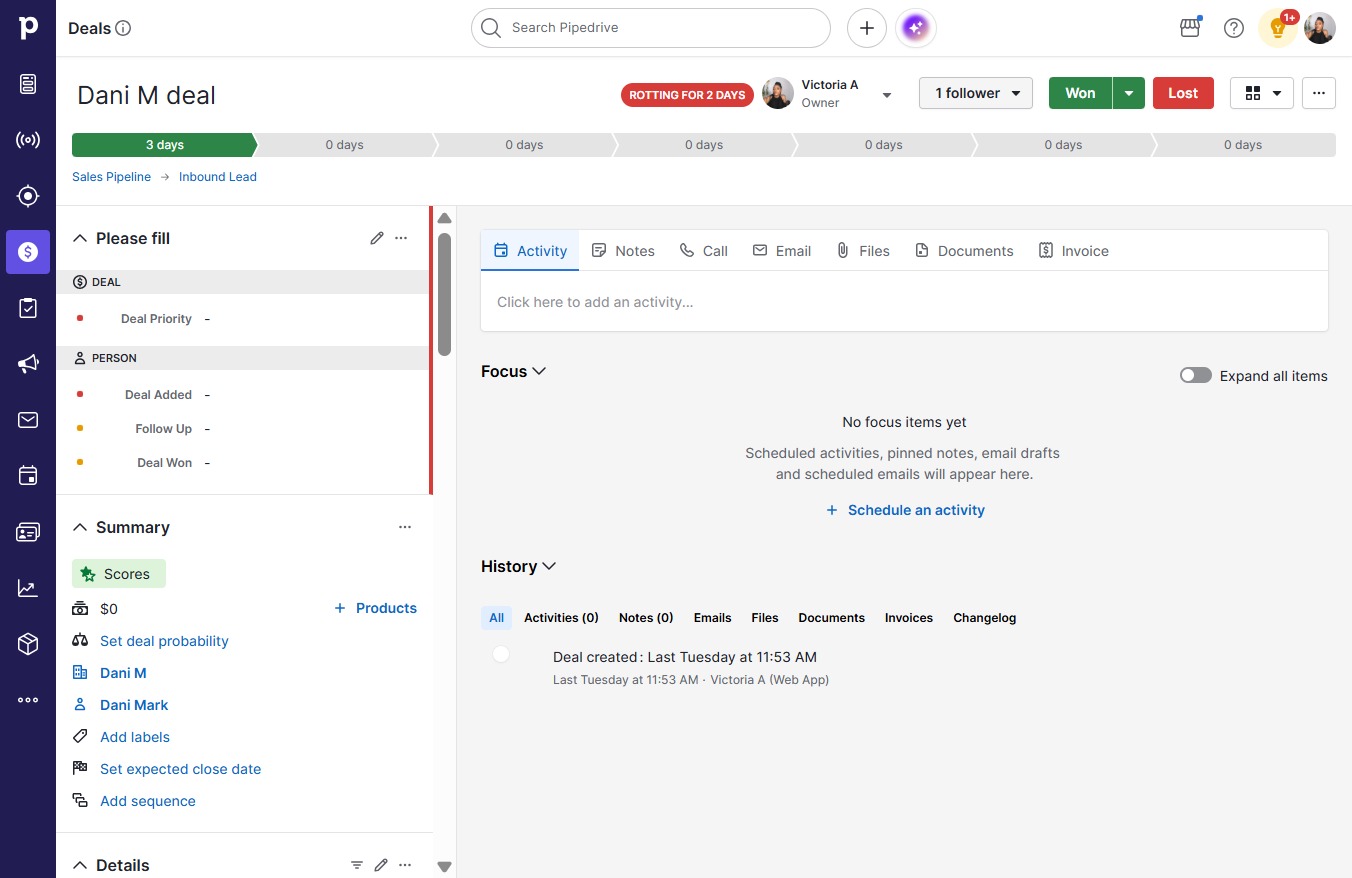This screenshot has width=1352, height=878.
Task: Open the layout view switcher dropdown
Action: click(x=1262, y=93)
